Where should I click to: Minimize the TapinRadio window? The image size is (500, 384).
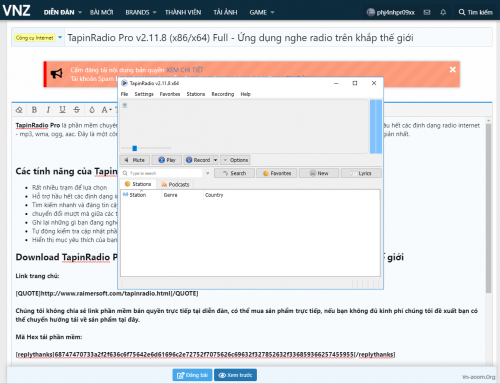(x=336, y=83)
